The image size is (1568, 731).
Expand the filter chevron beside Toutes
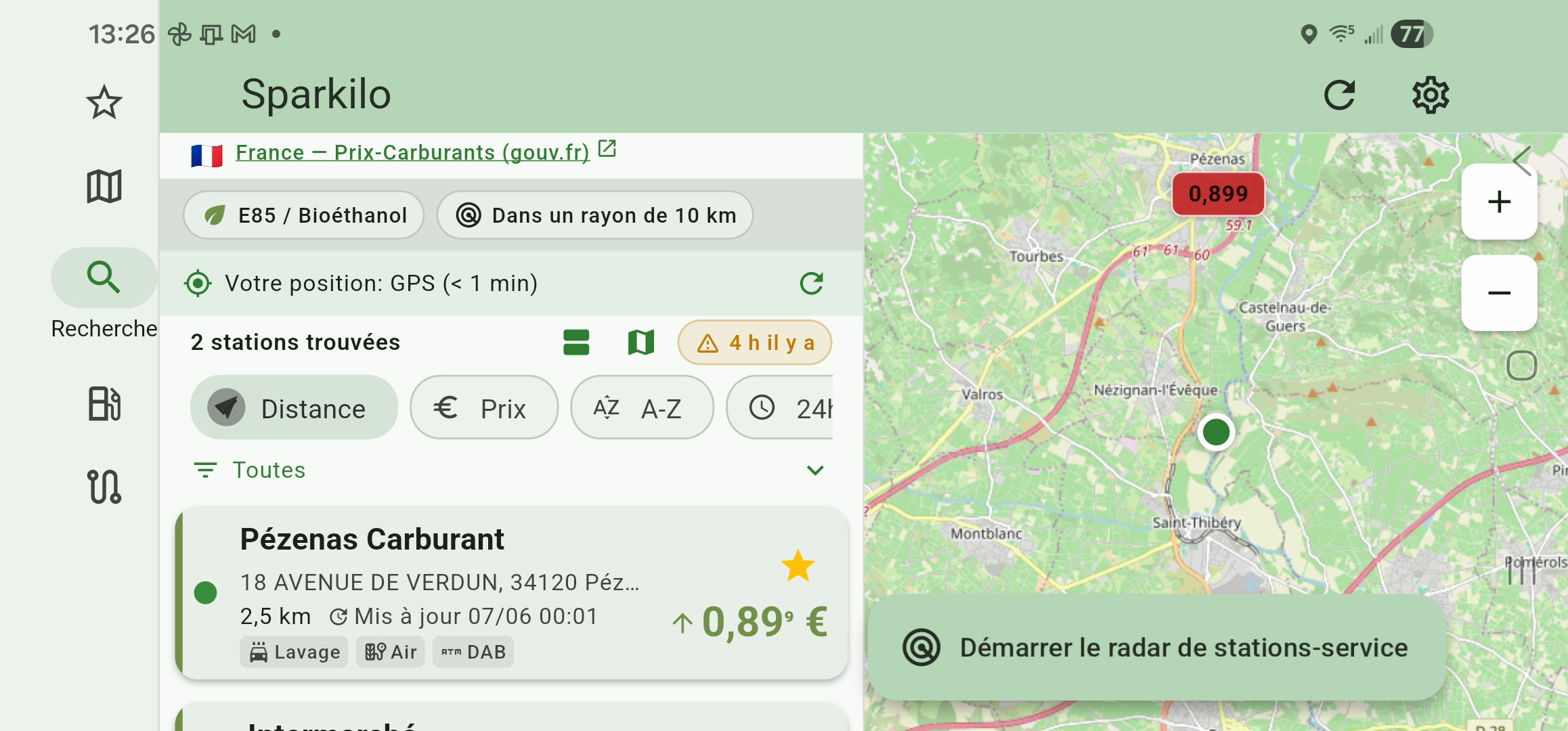pyautogui.click(x=815, y=470)
